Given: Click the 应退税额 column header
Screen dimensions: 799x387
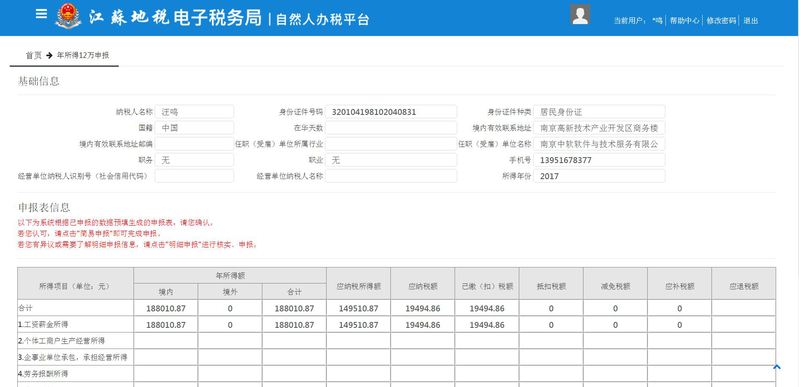Looking at the screenshot, I should click(x=744, y=283).
